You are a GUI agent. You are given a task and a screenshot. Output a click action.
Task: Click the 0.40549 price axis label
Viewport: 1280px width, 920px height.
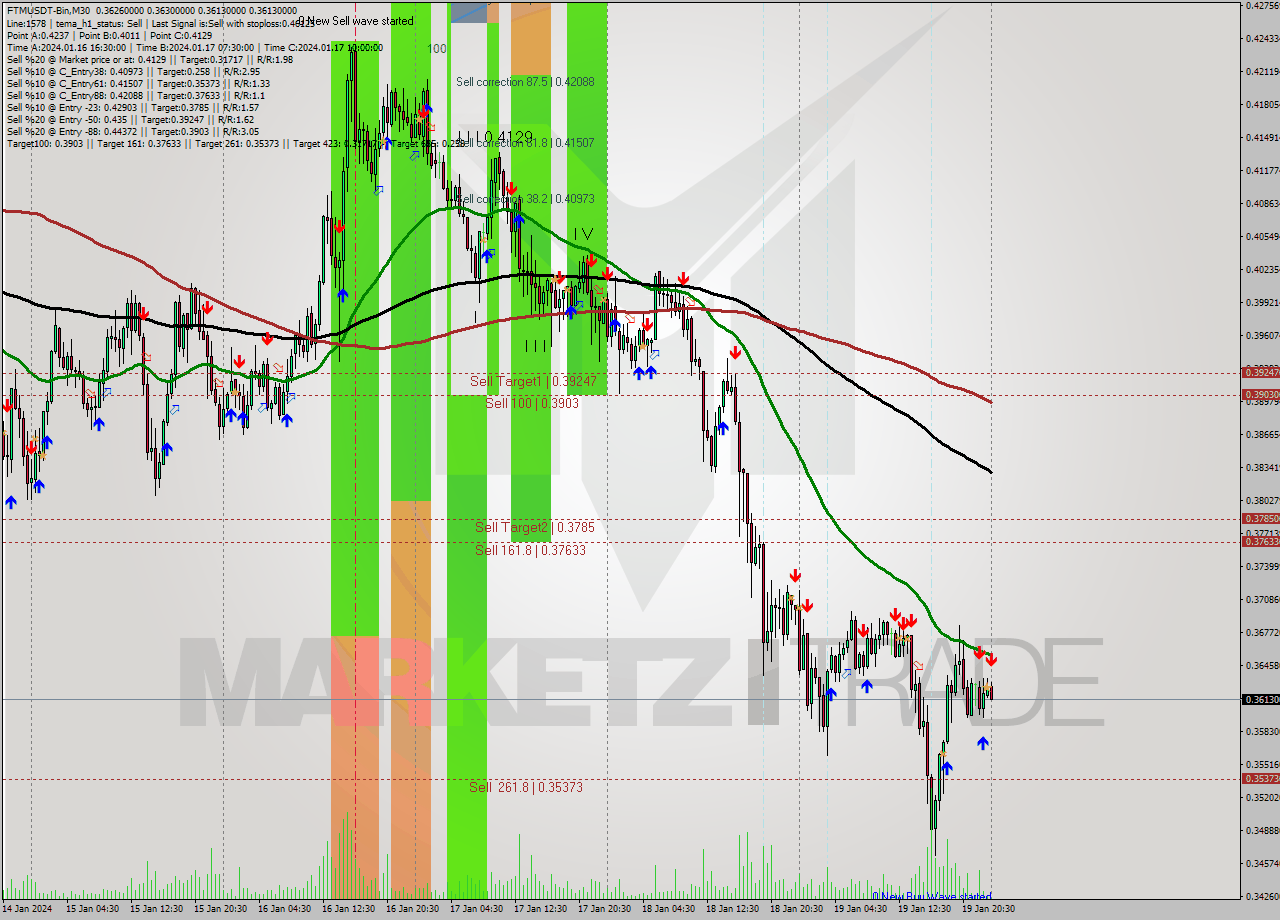pyautogui.click(x=1262, y=236)
